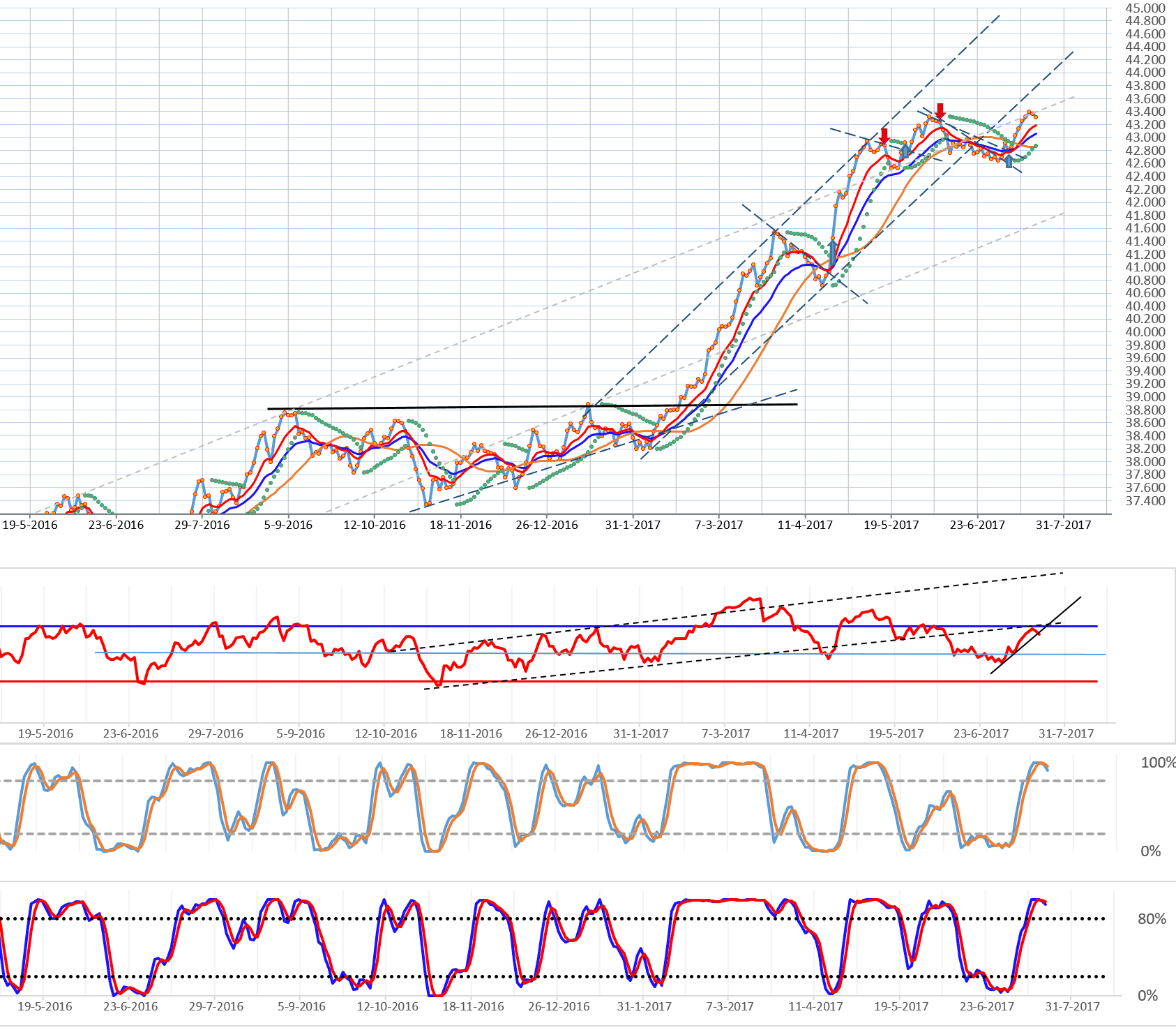Click 7-3-2017 on the red oscillator panel axis
Viewport: 1176px width, 1030px height.
point(726,733)
